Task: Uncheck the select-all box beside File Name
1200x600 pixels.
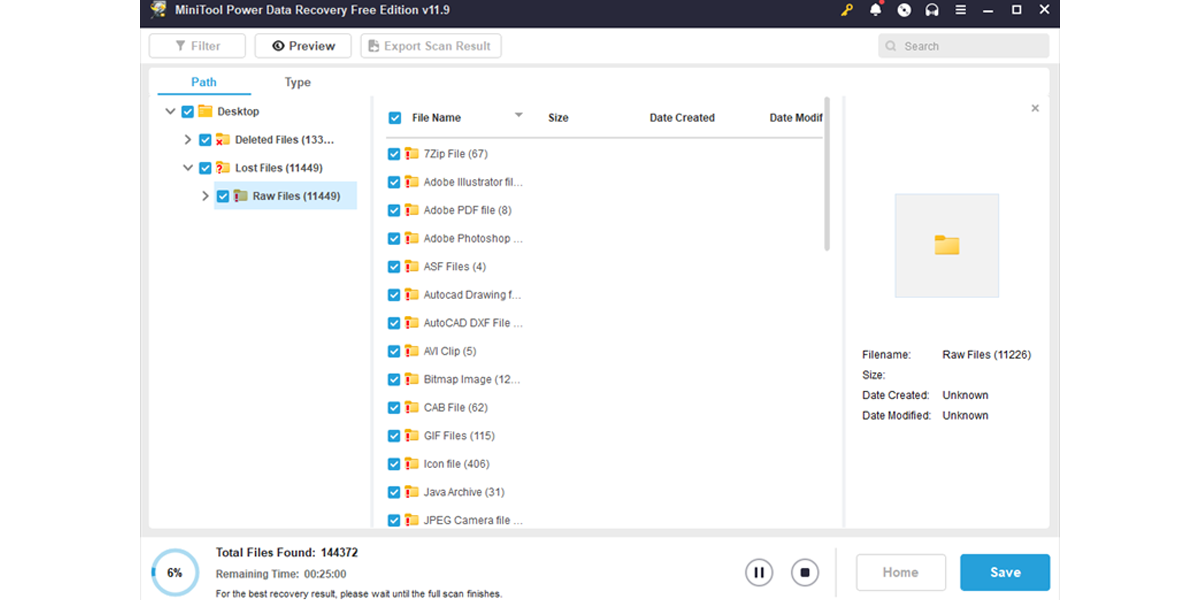Action: [x=394, y=117]
